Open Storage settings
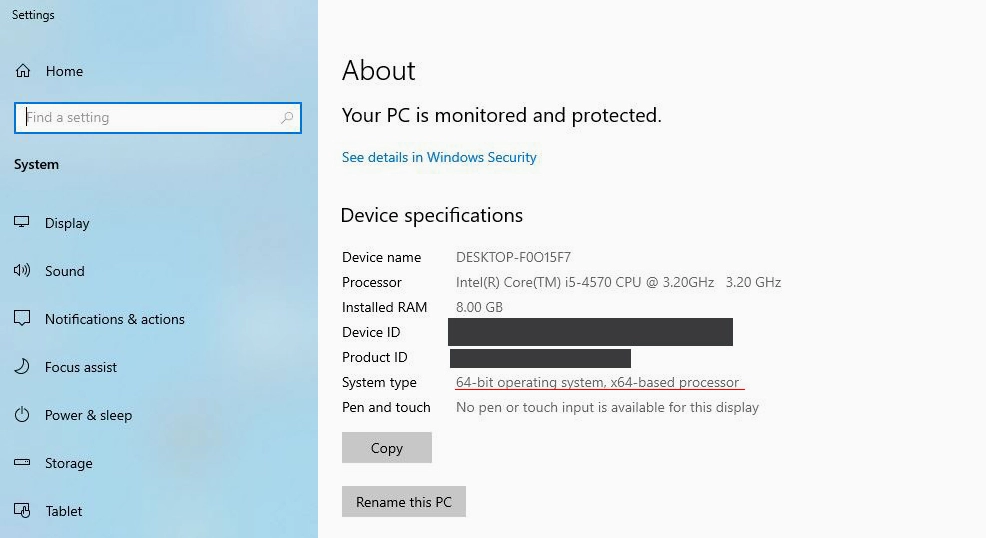Screen dimensions: 986x538 69,463
